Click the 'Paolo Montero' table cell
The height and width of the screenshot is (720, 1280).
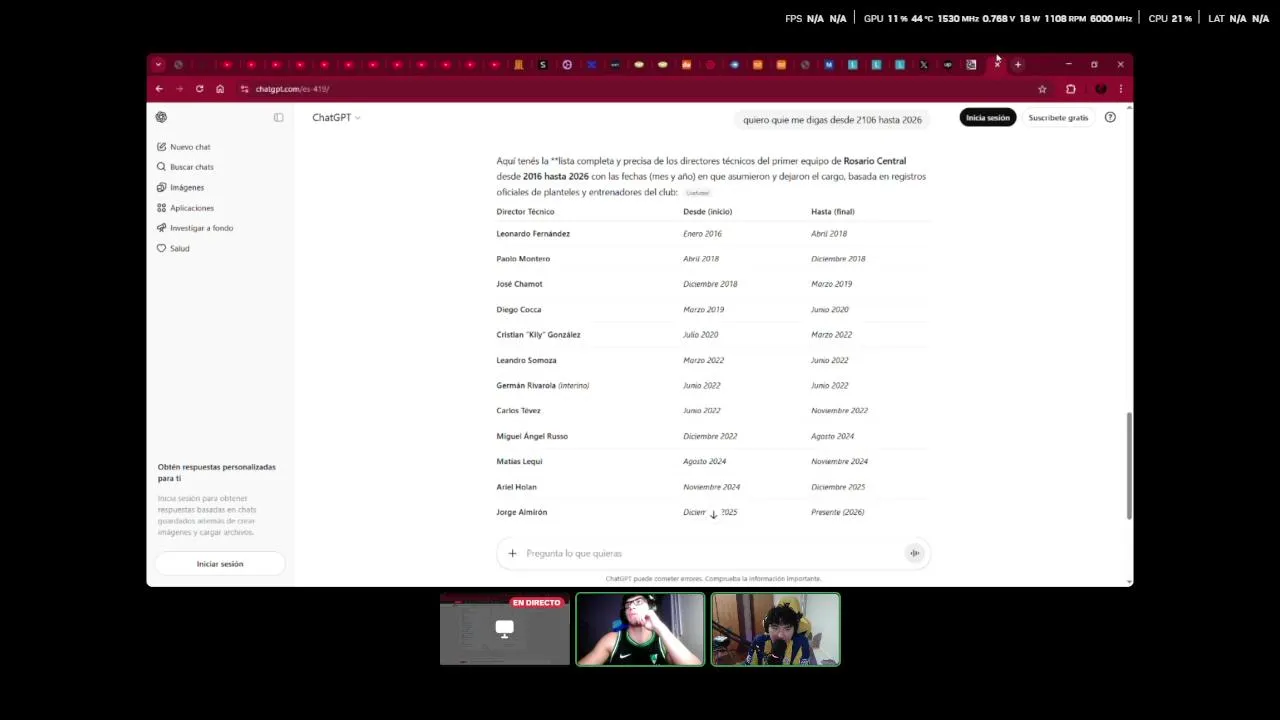pyautogui.click(x=523, y=259)
